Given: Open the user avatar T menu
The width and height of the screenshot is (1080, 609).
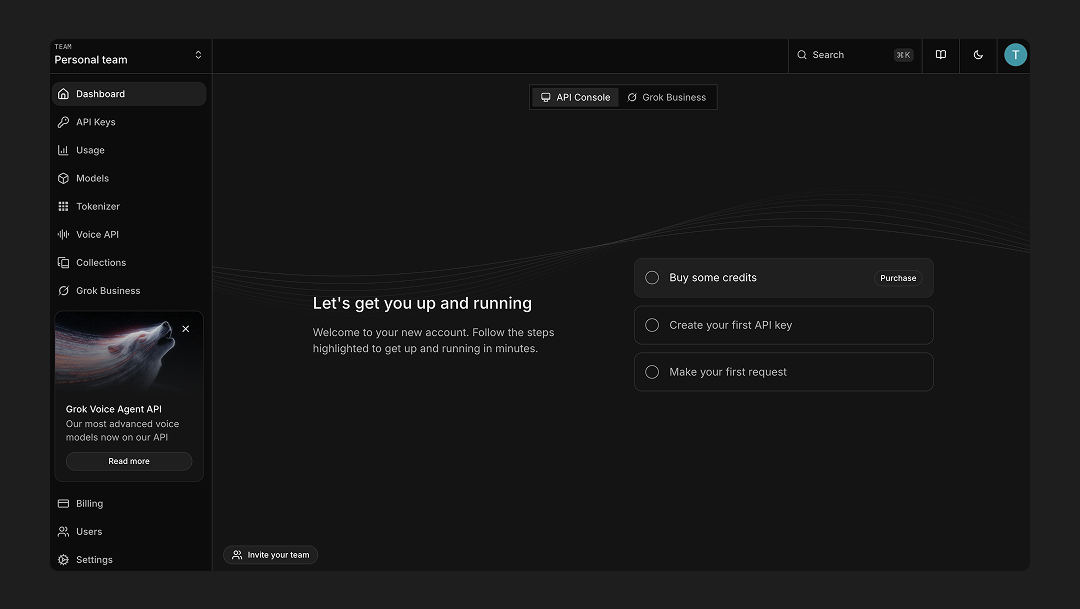Looking at the screenshot, I should 1015,55.
